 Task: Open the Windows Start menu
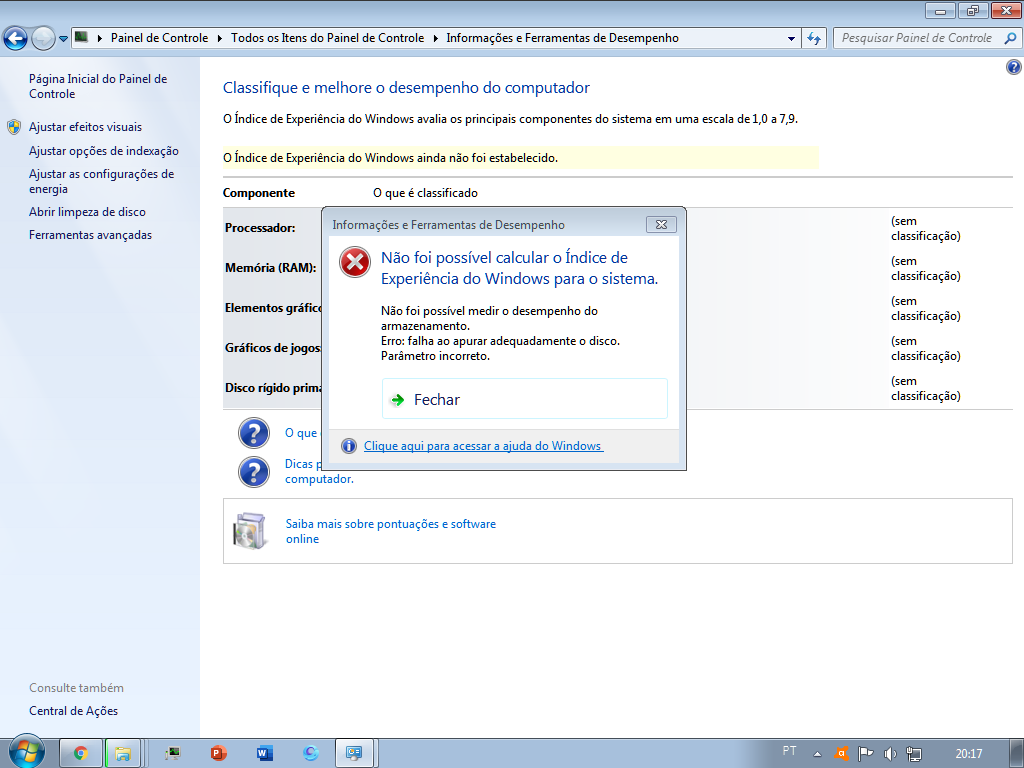click(27, 752)
